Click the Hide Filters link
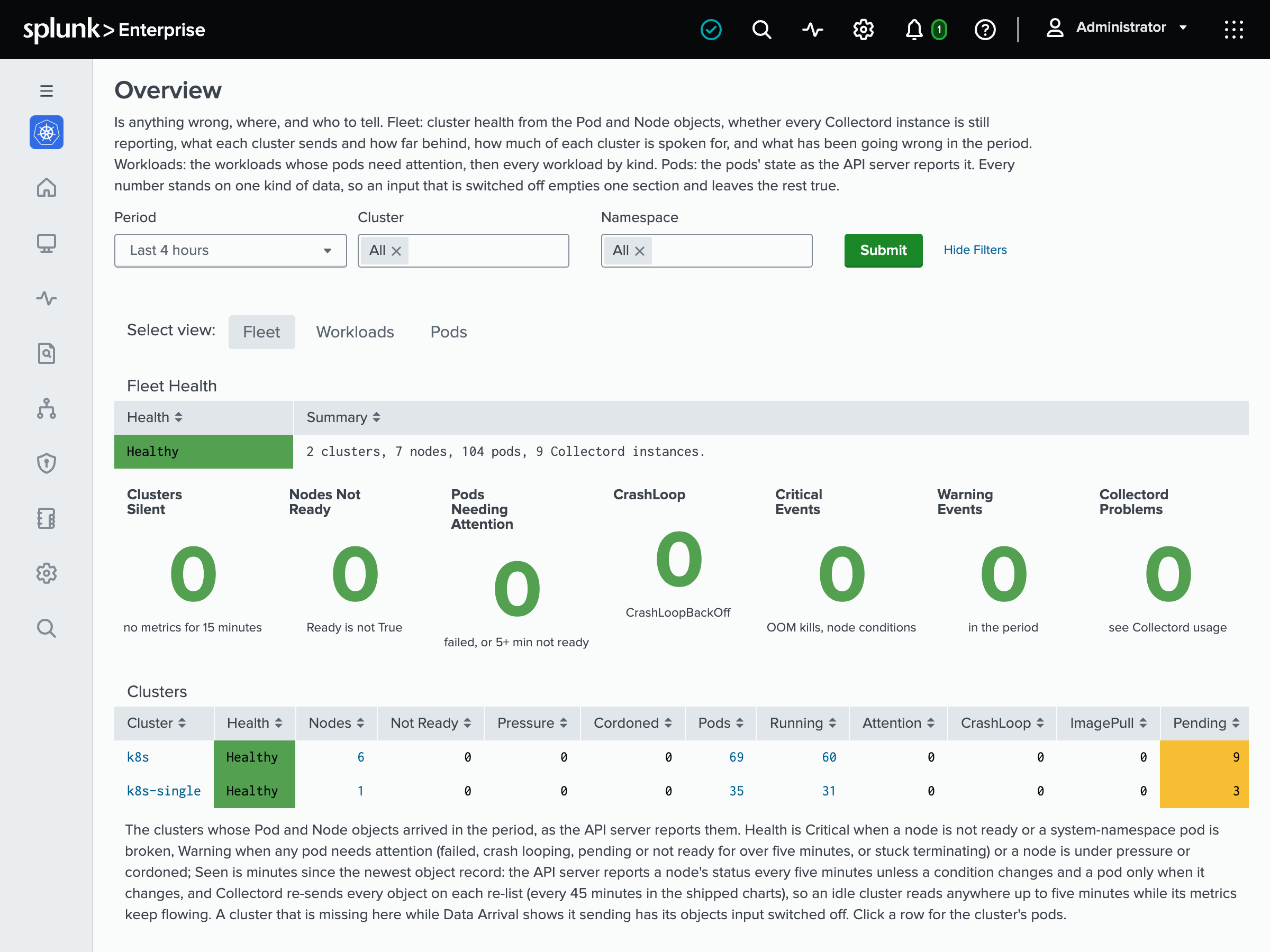Viewport: 1270px width, 952px height. point(975,250)
